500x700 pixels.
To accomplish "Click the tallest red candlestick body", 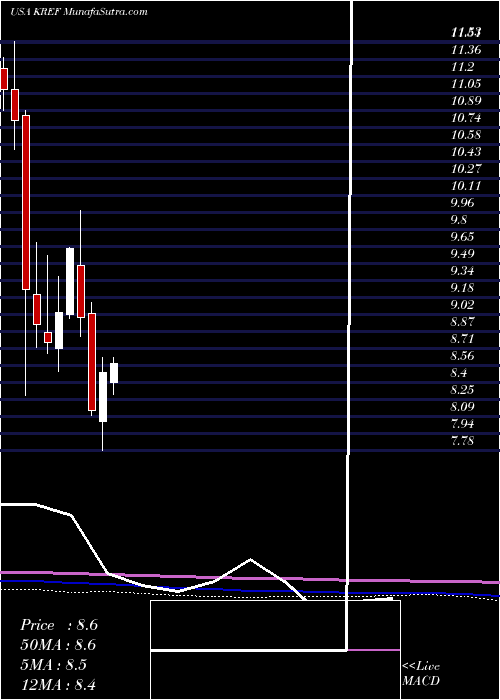I will [x=26, y=202].
